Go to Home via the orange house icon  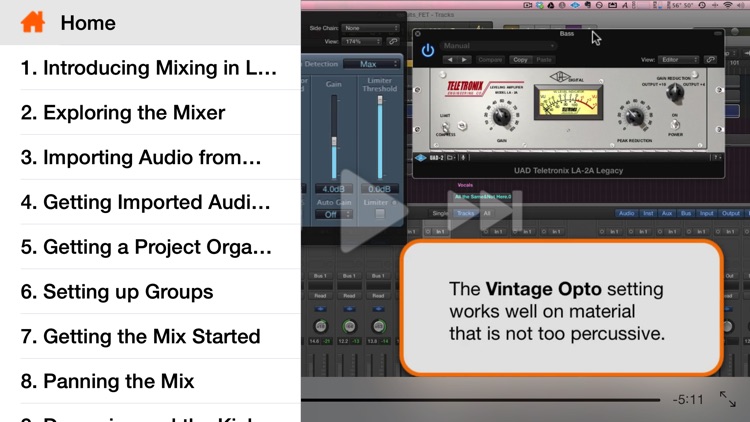(33, 22)
